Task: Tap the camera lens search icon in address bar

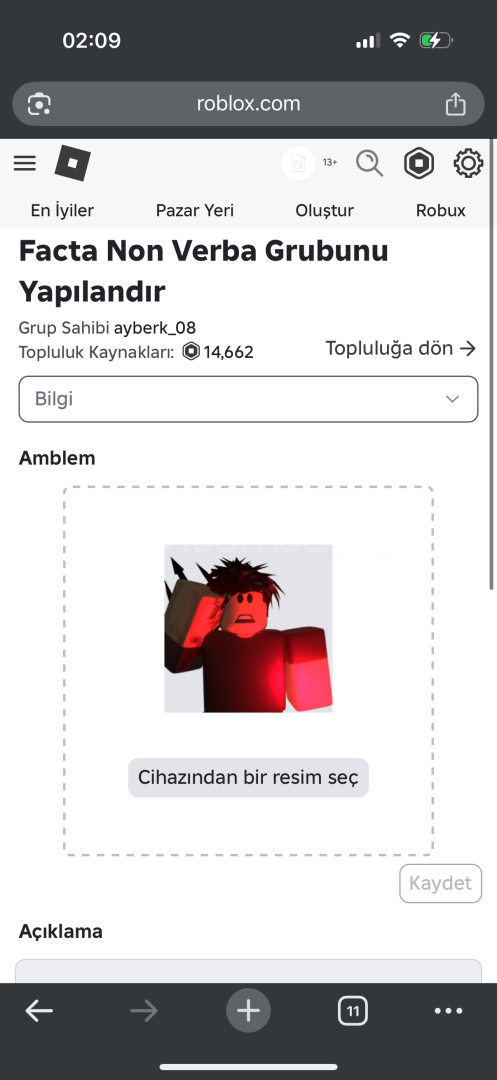Action: 39,104
